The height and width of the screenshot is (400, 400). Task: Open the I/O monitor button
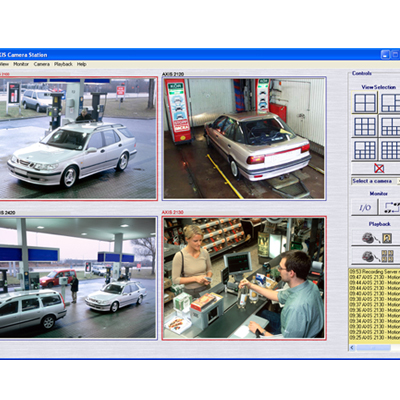pyautogui.click(x=365, y=207)
